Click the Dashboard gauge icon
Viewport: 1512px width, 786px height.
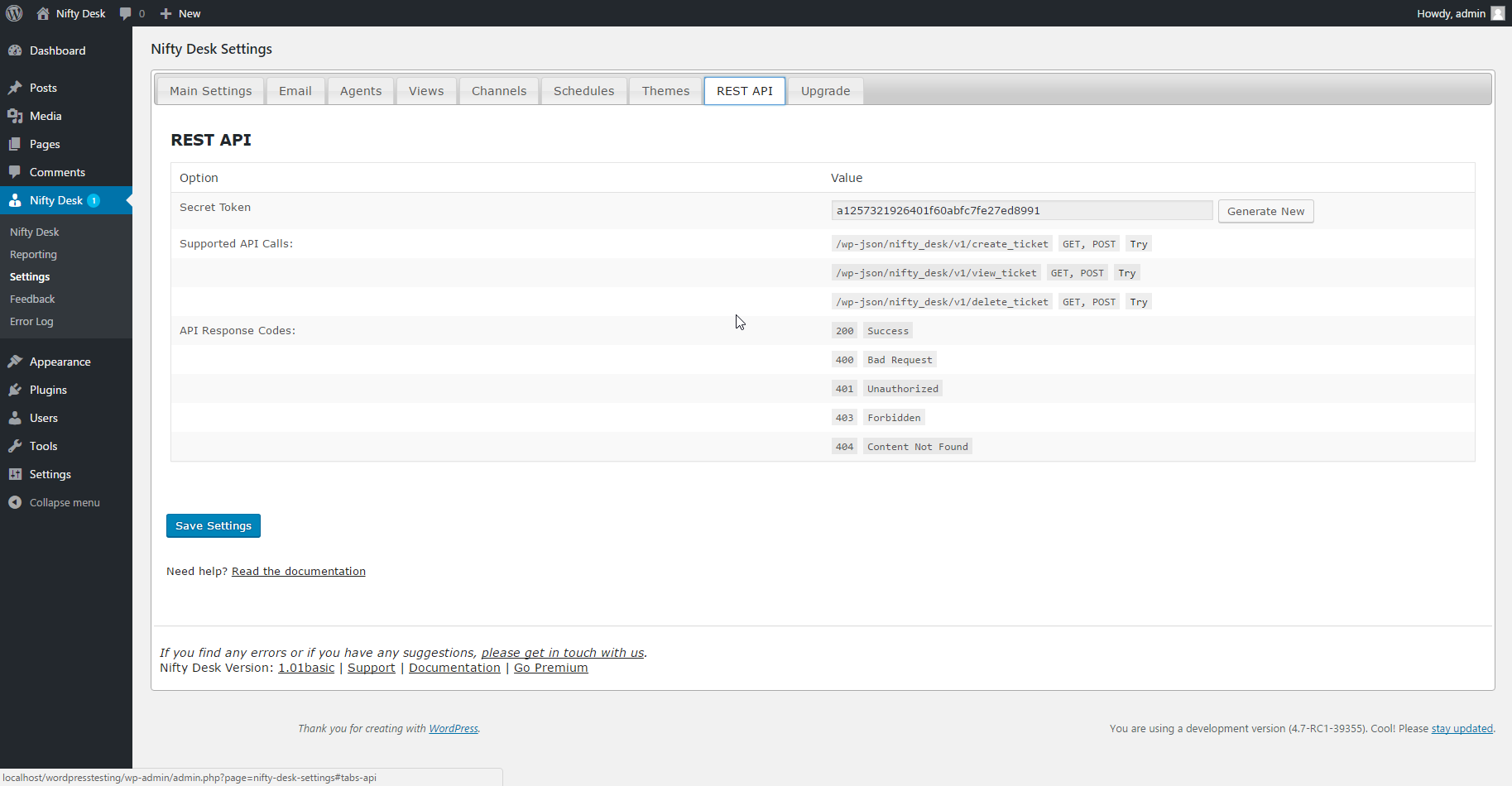pyautogui.click(x=15, y=50)
